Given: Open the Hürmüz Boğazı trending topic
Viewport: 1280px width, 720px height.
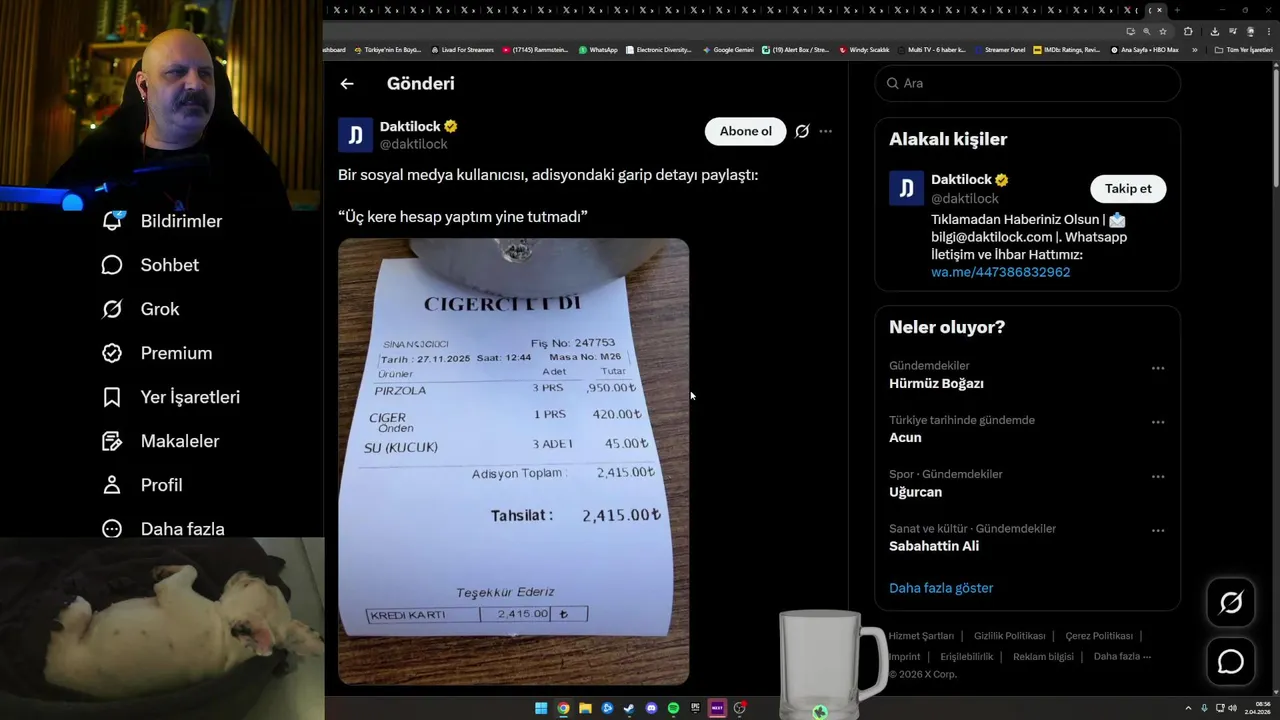Looking at the screenshot, I should pos(936,384).
